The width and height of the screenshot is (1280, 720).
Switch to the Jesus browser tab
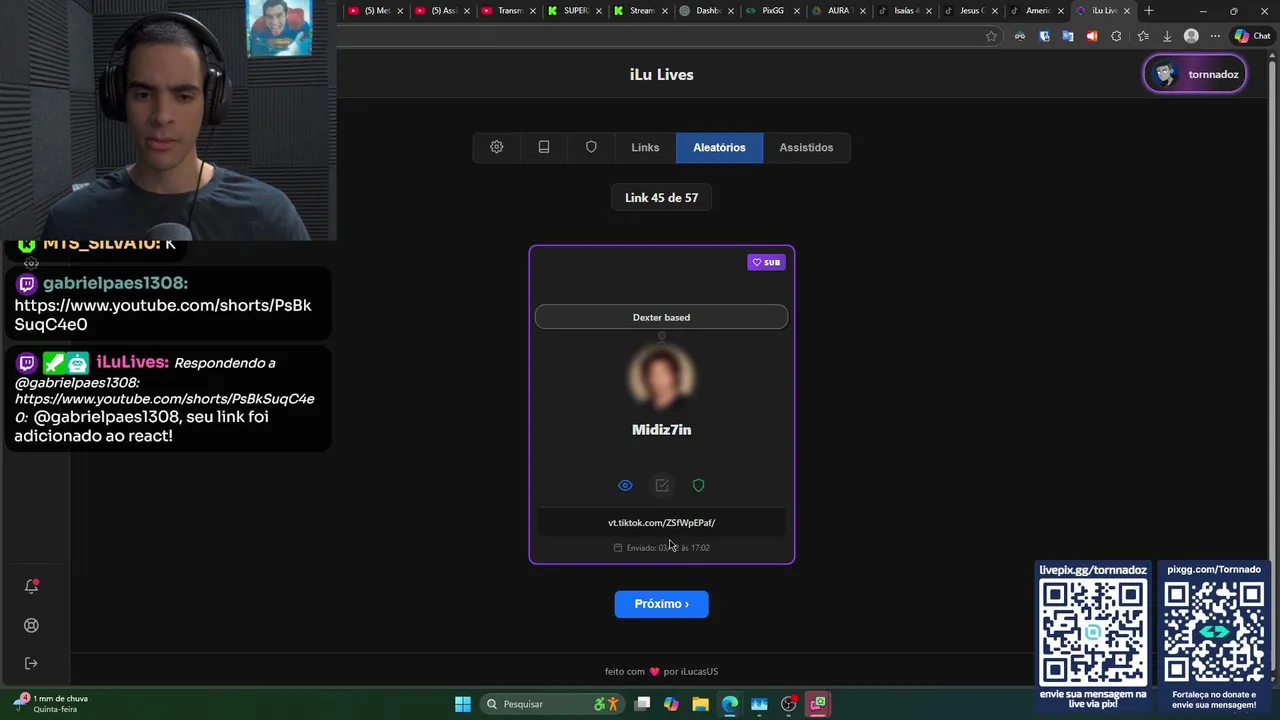tap(971, 11)
